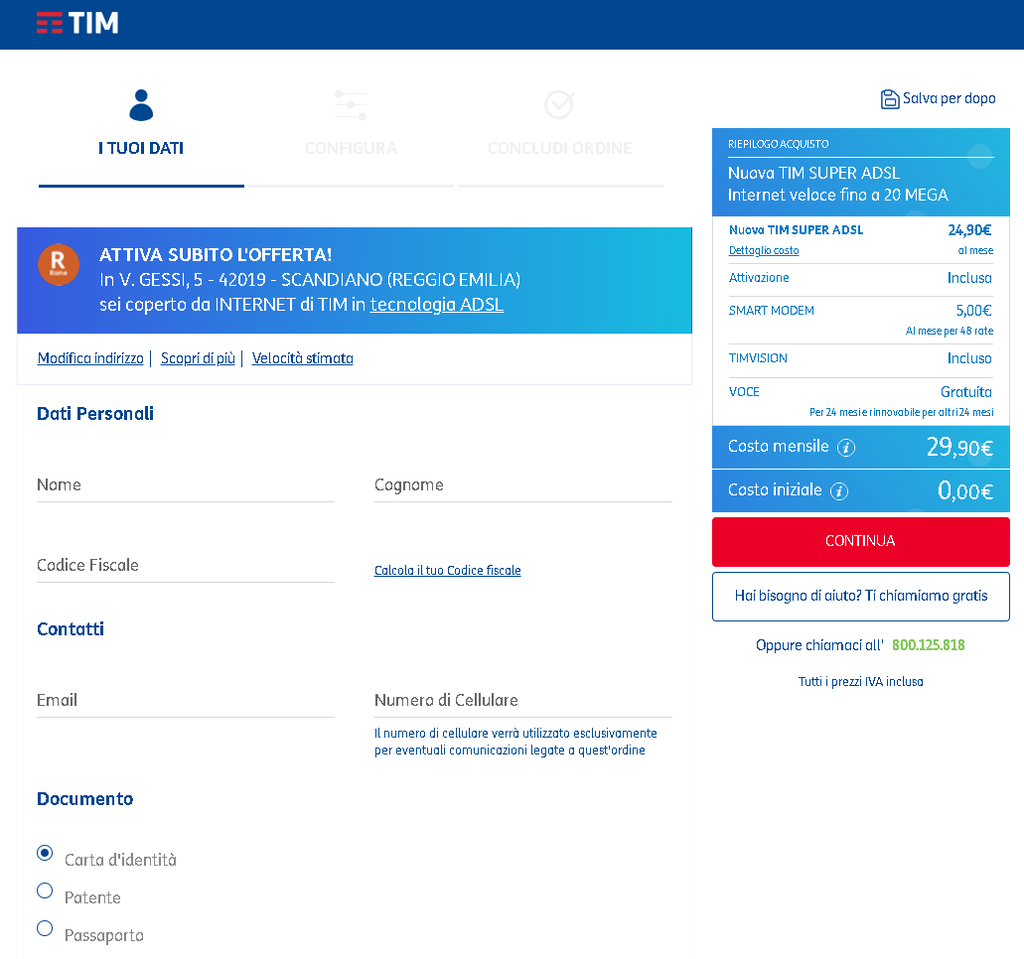Focus the Nome input field

coord(185,485)
